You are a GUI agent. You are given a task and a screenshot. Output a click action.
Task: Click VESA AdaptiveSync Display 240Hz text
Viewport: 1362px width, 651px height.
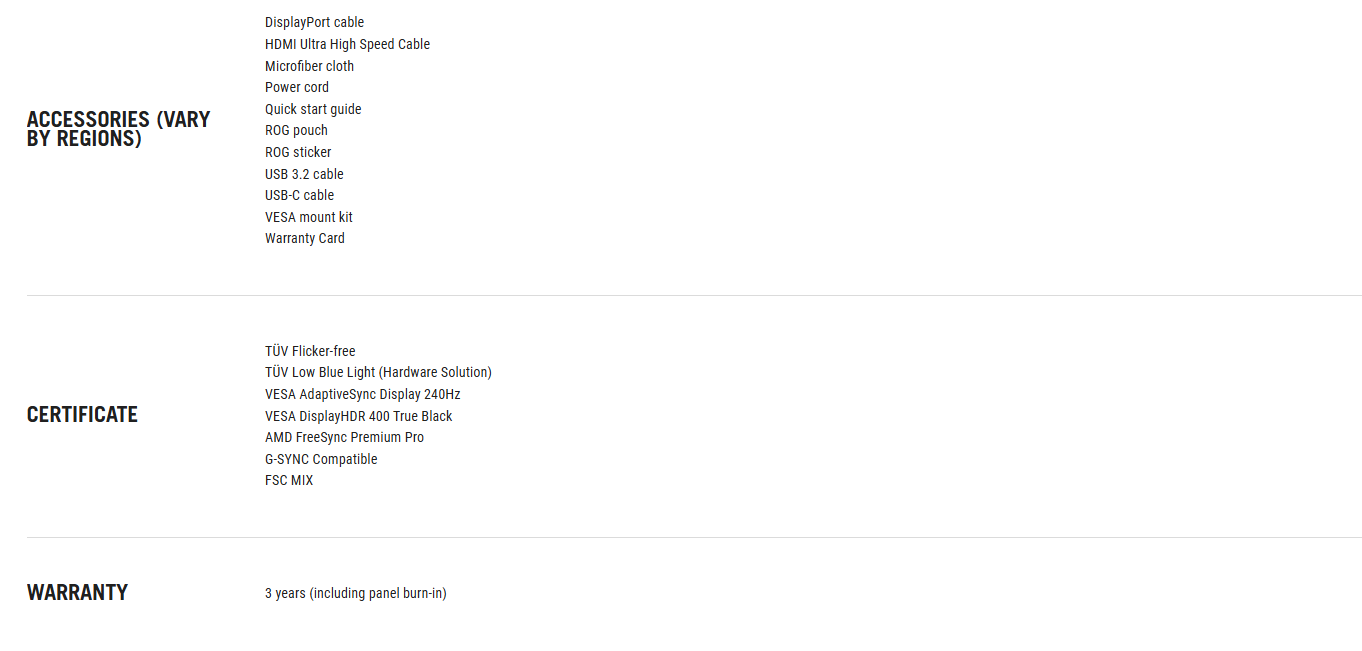tap(362, 394)
